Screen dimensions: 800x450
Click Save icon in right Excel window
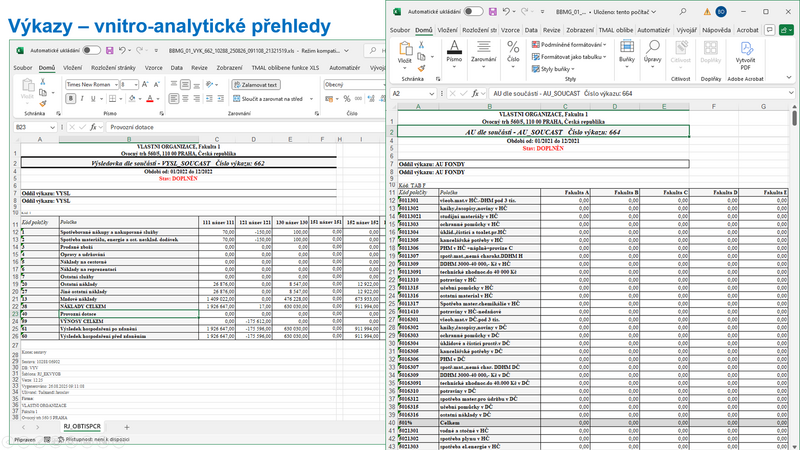[492, 11]
